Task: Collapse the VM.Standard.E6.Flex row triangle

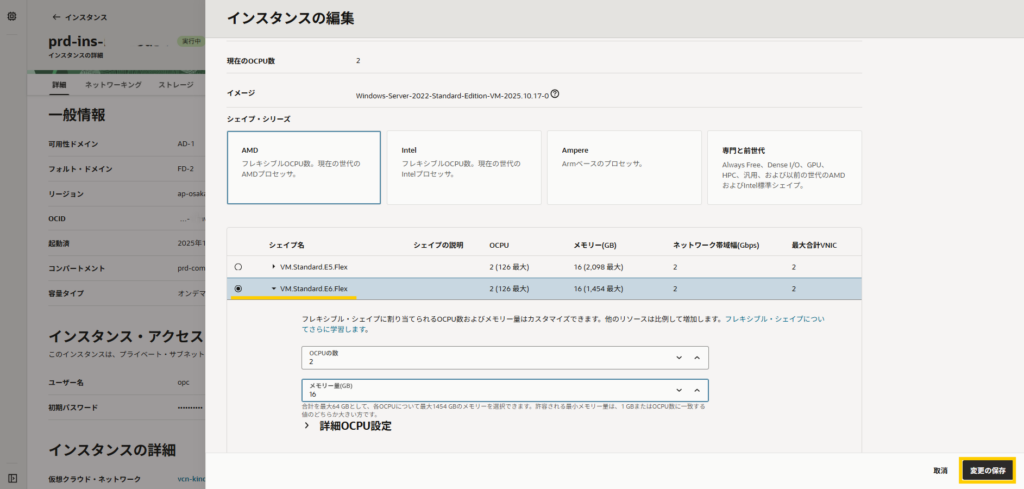Action: point(274,289)
